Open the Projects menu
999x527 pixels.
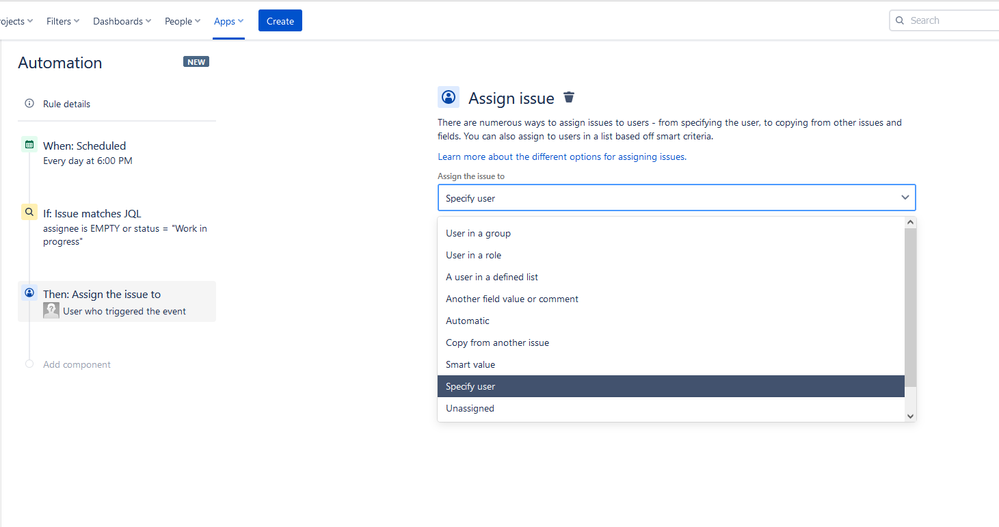(16, 21)
